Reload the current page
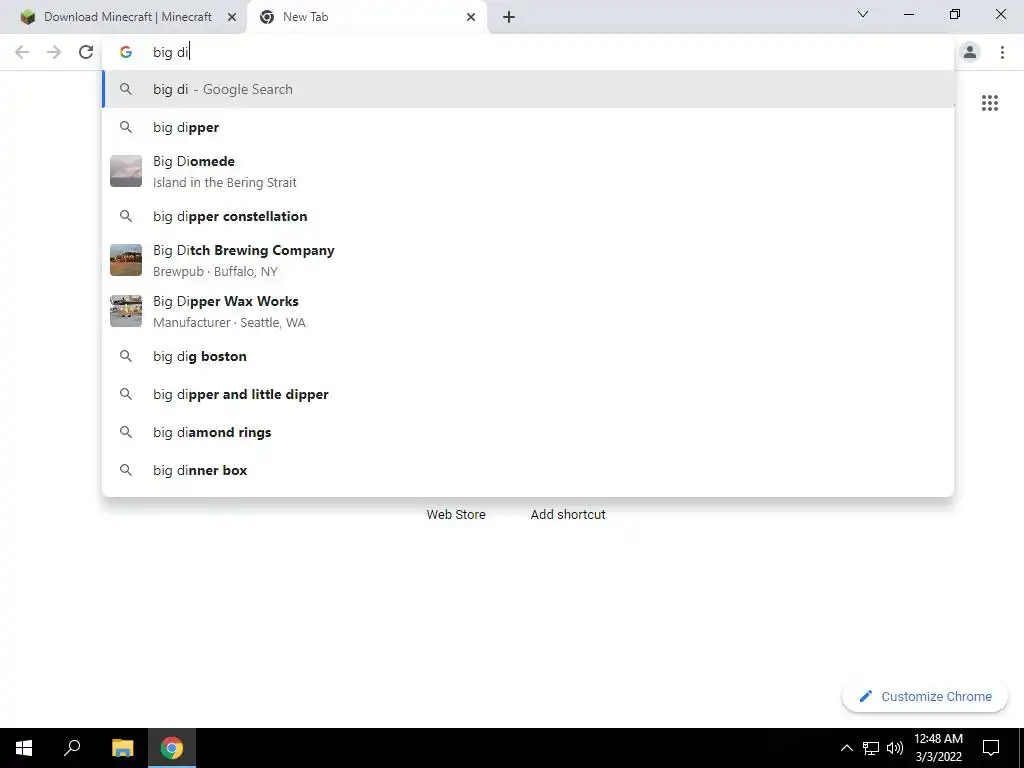 coord(86,52)
